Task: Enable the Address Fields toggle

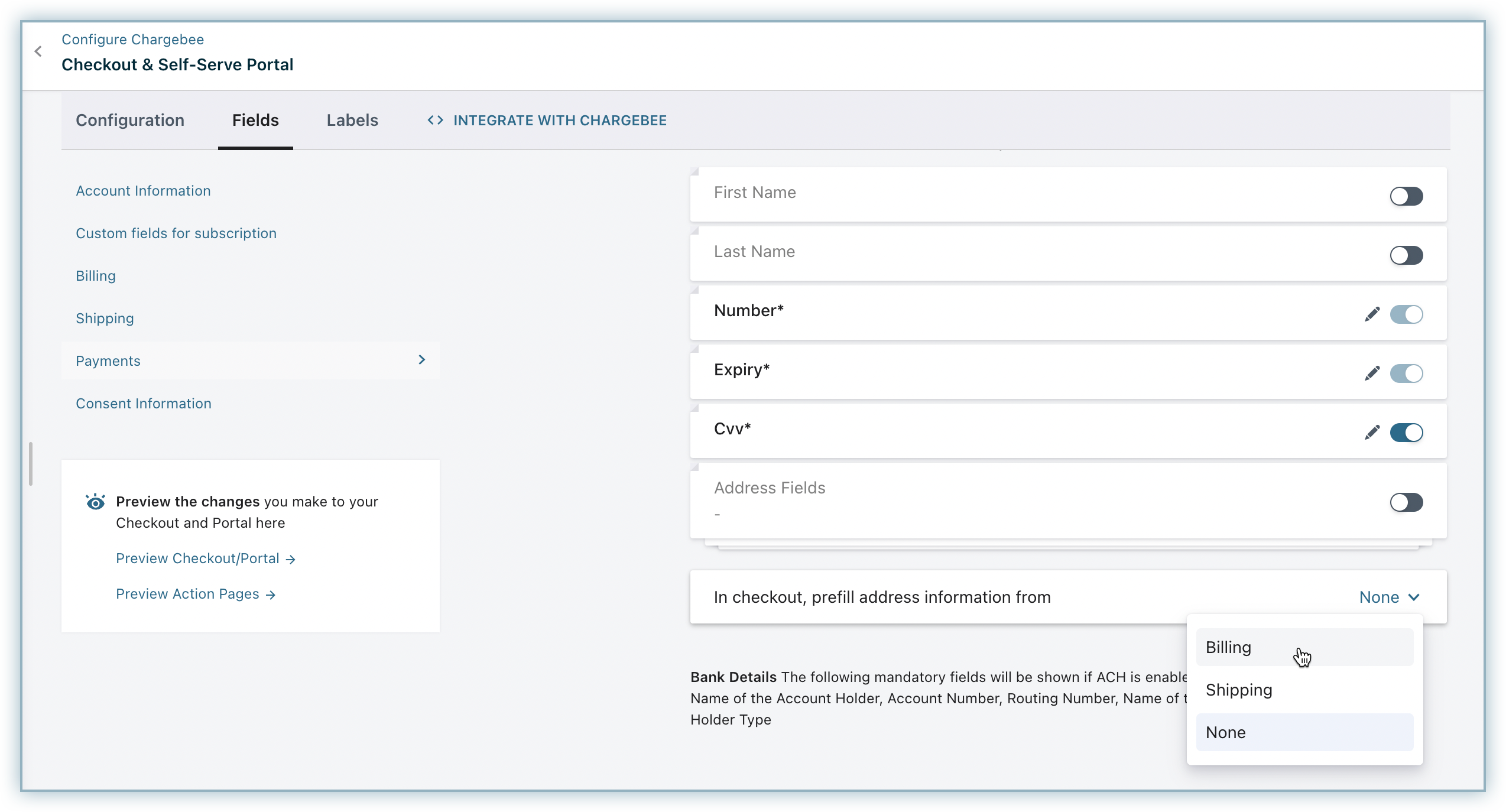Action: (x=1406, y=502)
